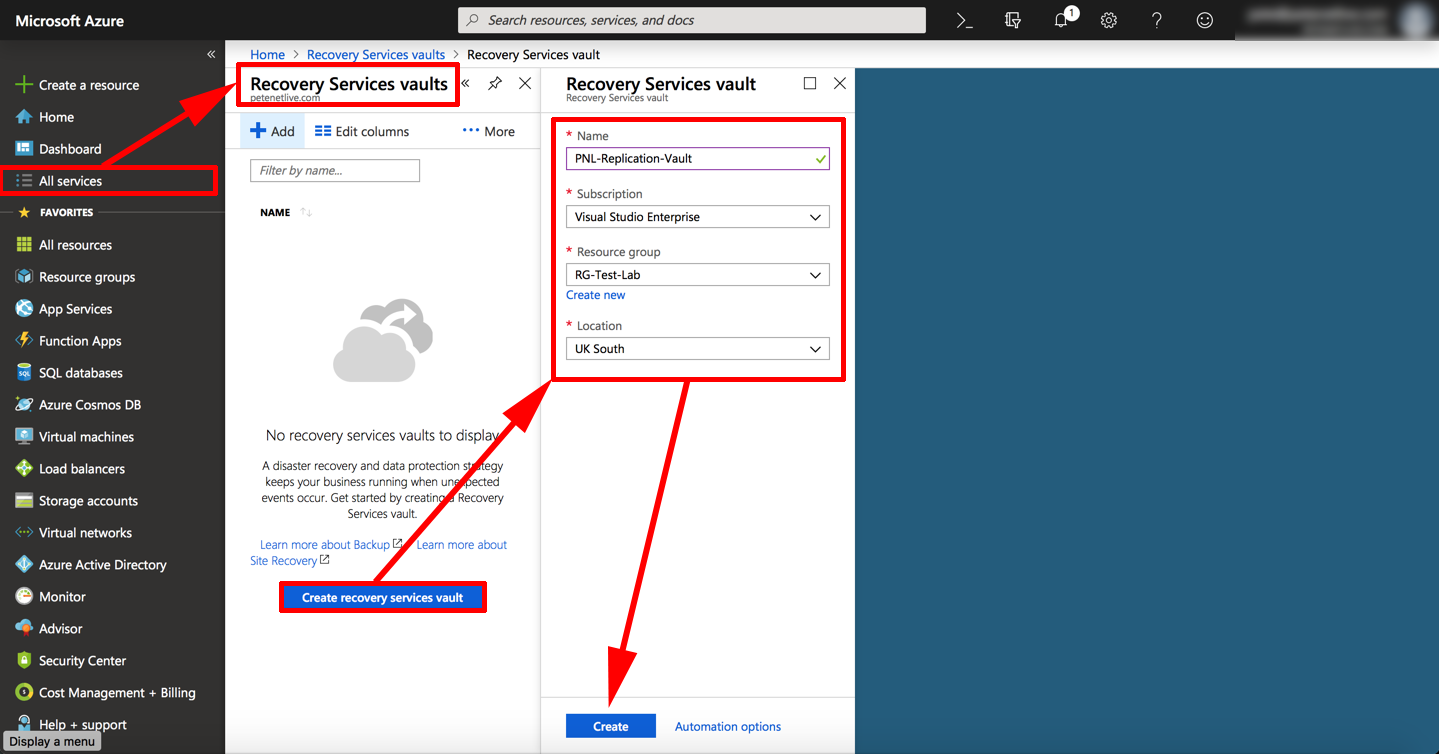
Task: Click the Virtual networks icon
Action: [24, 533]
